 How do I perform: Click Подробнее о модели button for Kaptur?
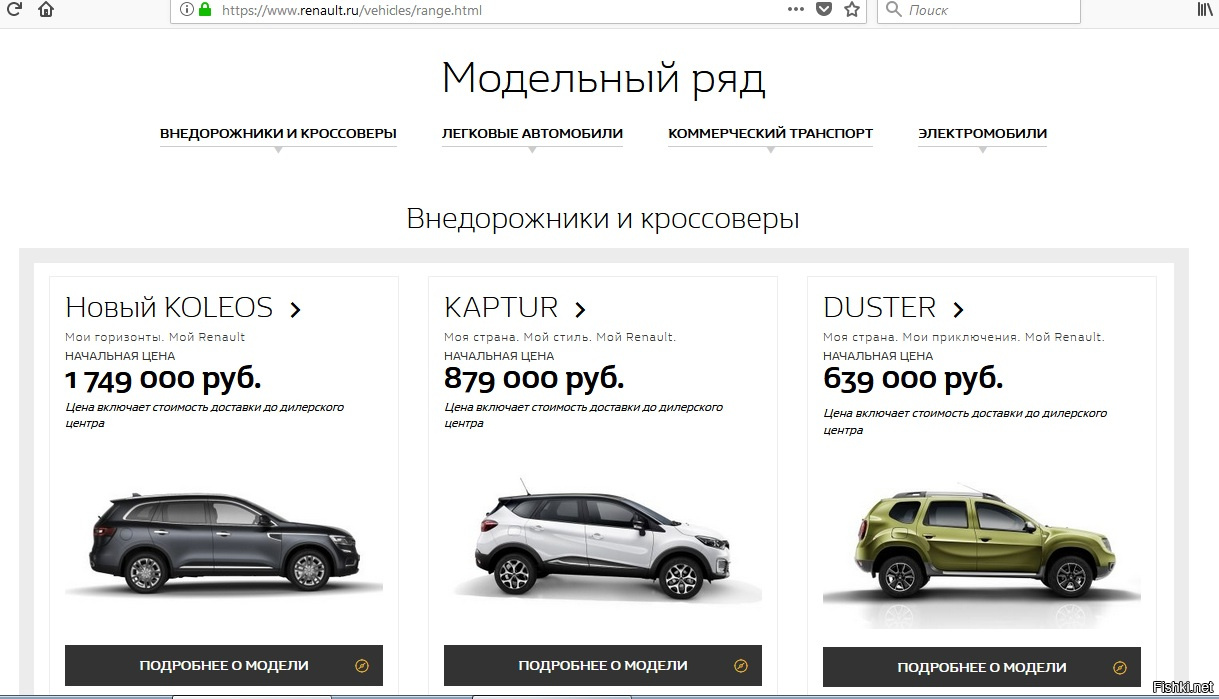[x=603, y=665]
